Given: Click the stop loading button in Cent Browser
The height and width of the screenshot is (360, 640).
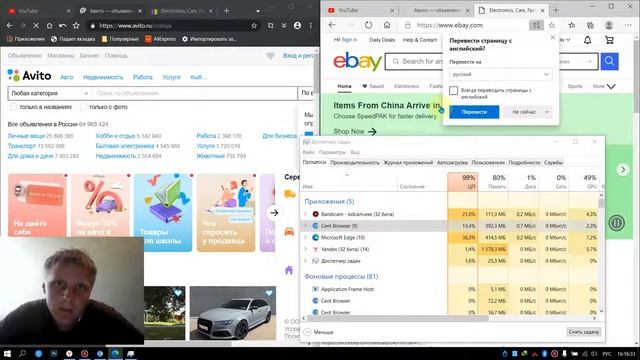Looking at the screenshot, I should (x=36, y=25).
